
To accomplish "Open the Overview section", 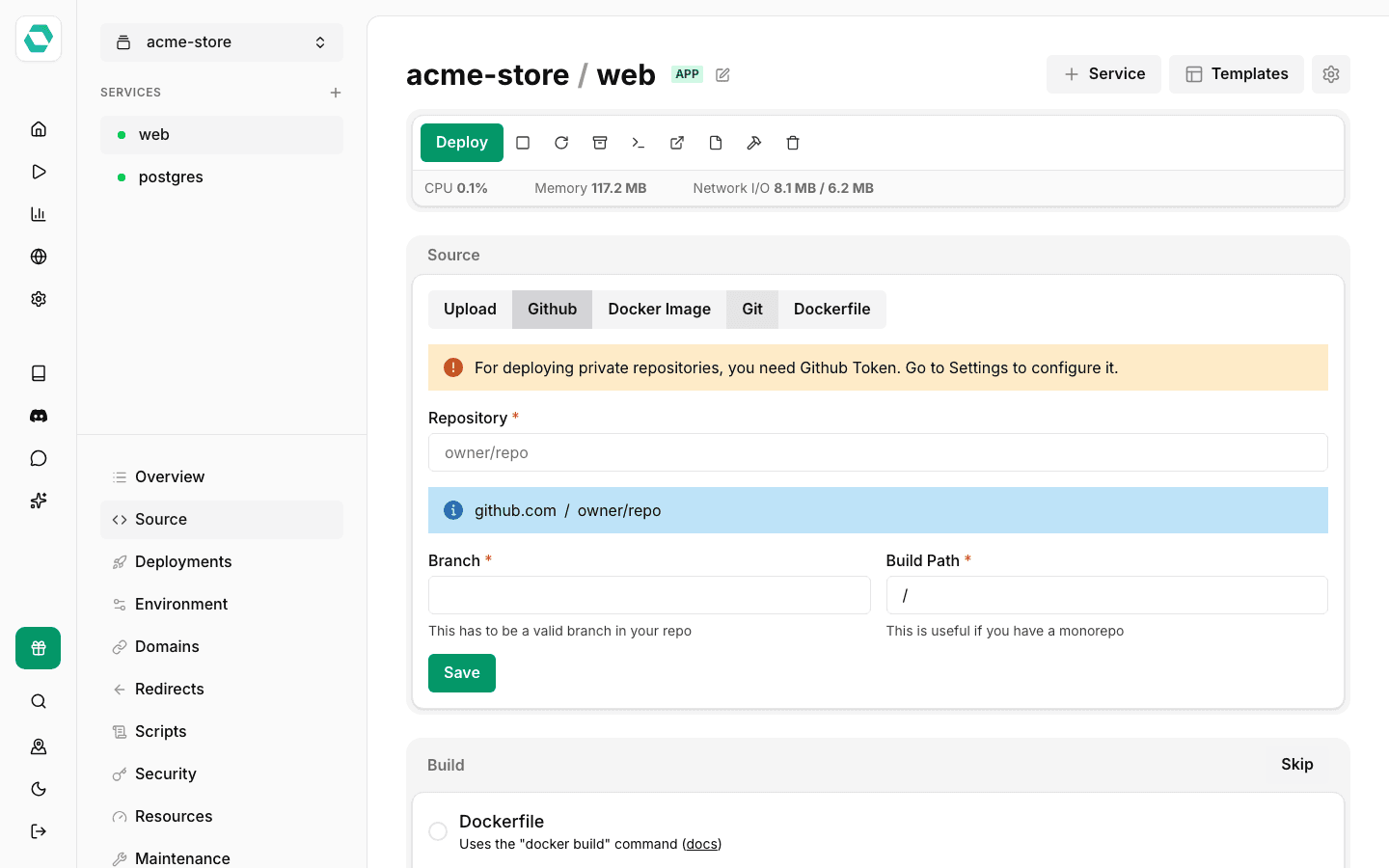I will [x=222, y=477].
